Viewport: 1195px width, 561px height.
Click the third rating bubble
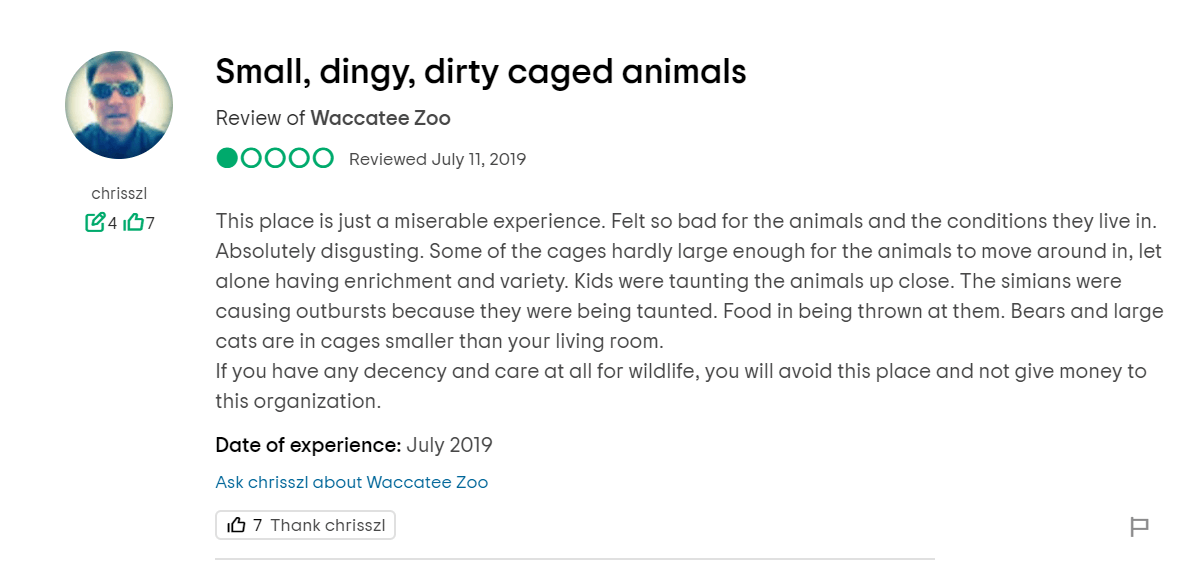(275, 158)
